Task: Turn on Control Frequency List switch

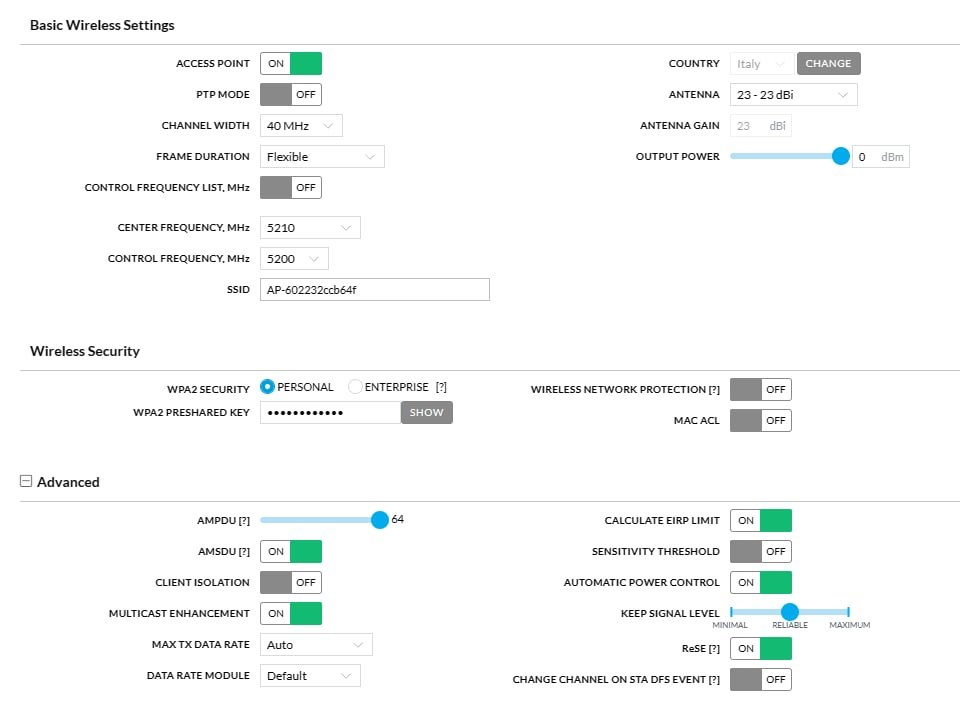Action: 291,187
